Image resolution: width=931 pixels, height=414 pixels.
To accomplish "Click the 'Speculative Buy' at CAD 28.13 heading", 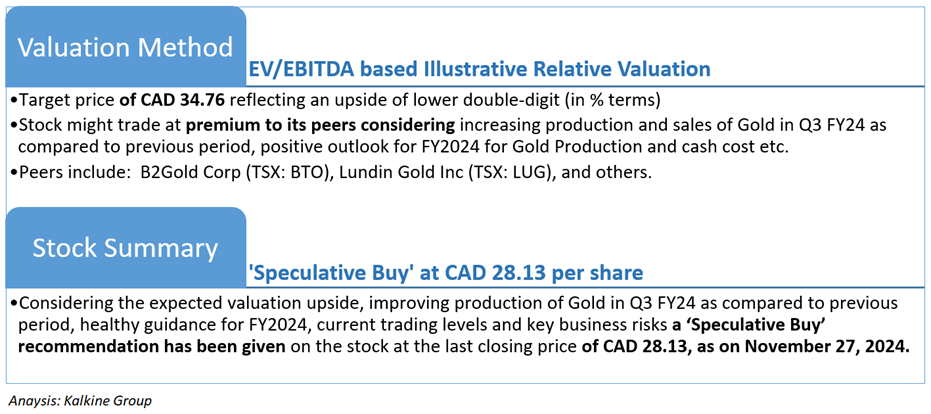I will pyautogui.click(x=446, y=272).
